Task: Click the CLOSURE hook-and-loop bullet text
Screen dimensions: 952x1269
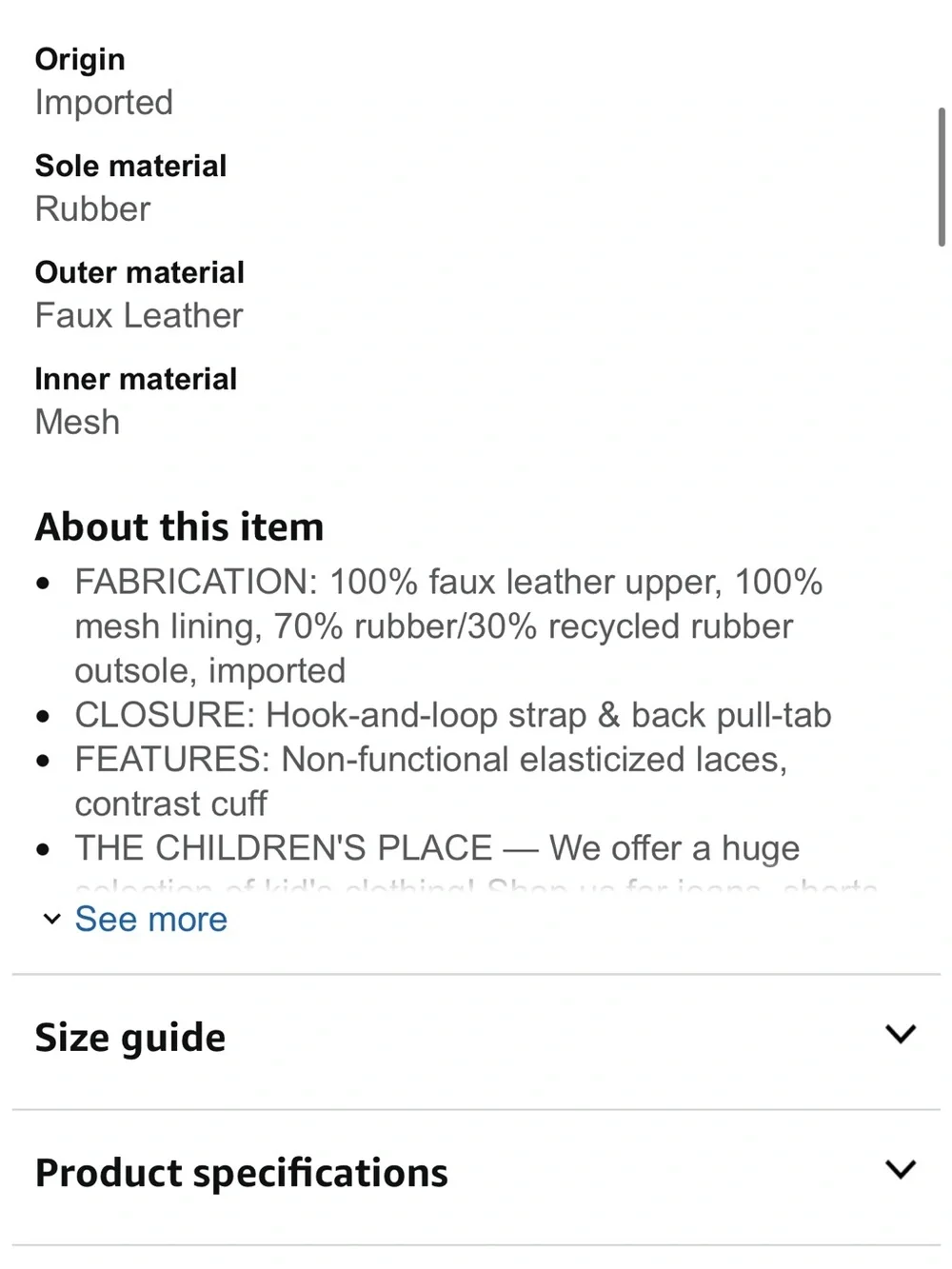Action: point(453,715)
